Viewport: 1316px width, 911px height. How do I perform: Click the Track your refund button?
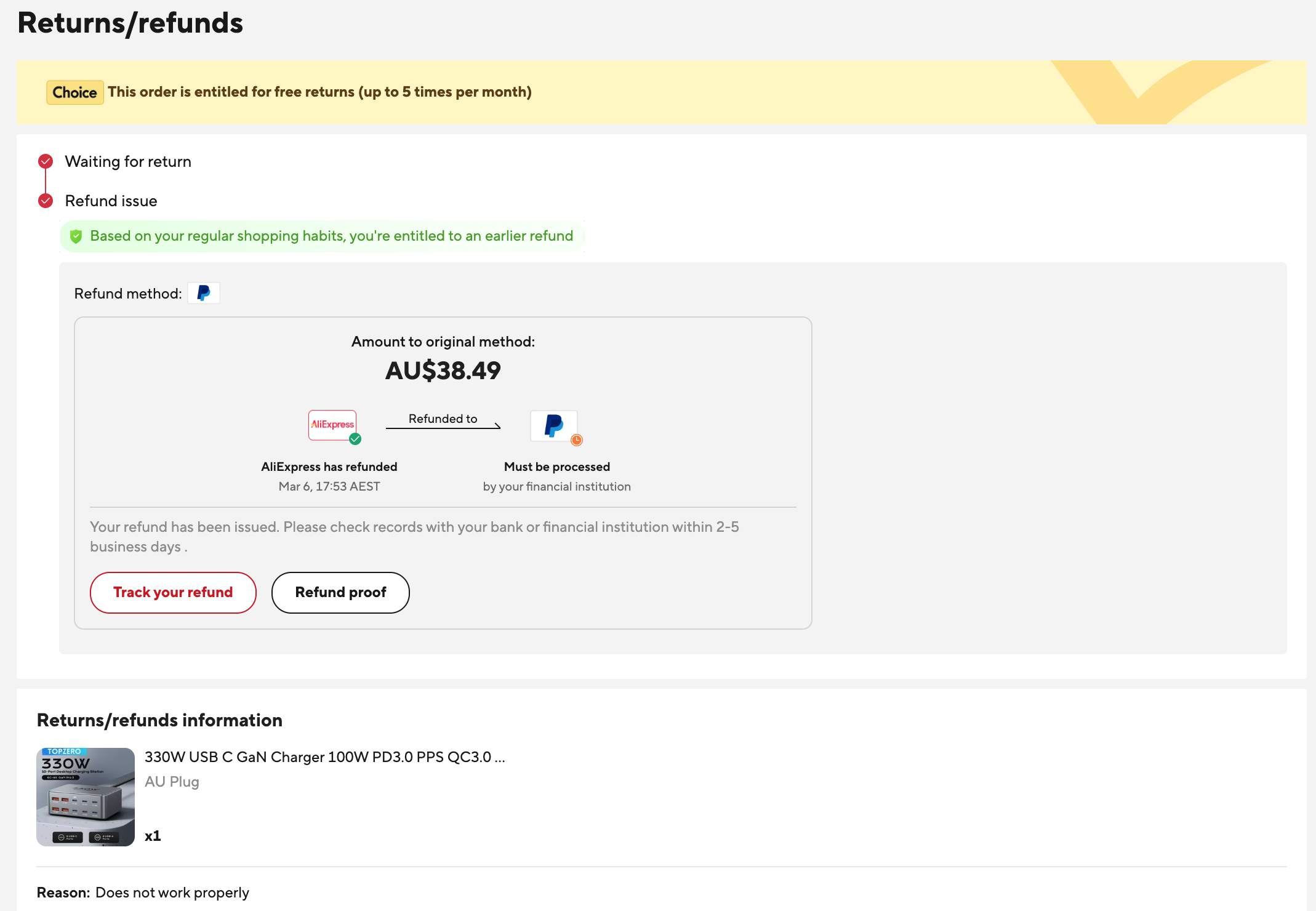pos(173,592)
